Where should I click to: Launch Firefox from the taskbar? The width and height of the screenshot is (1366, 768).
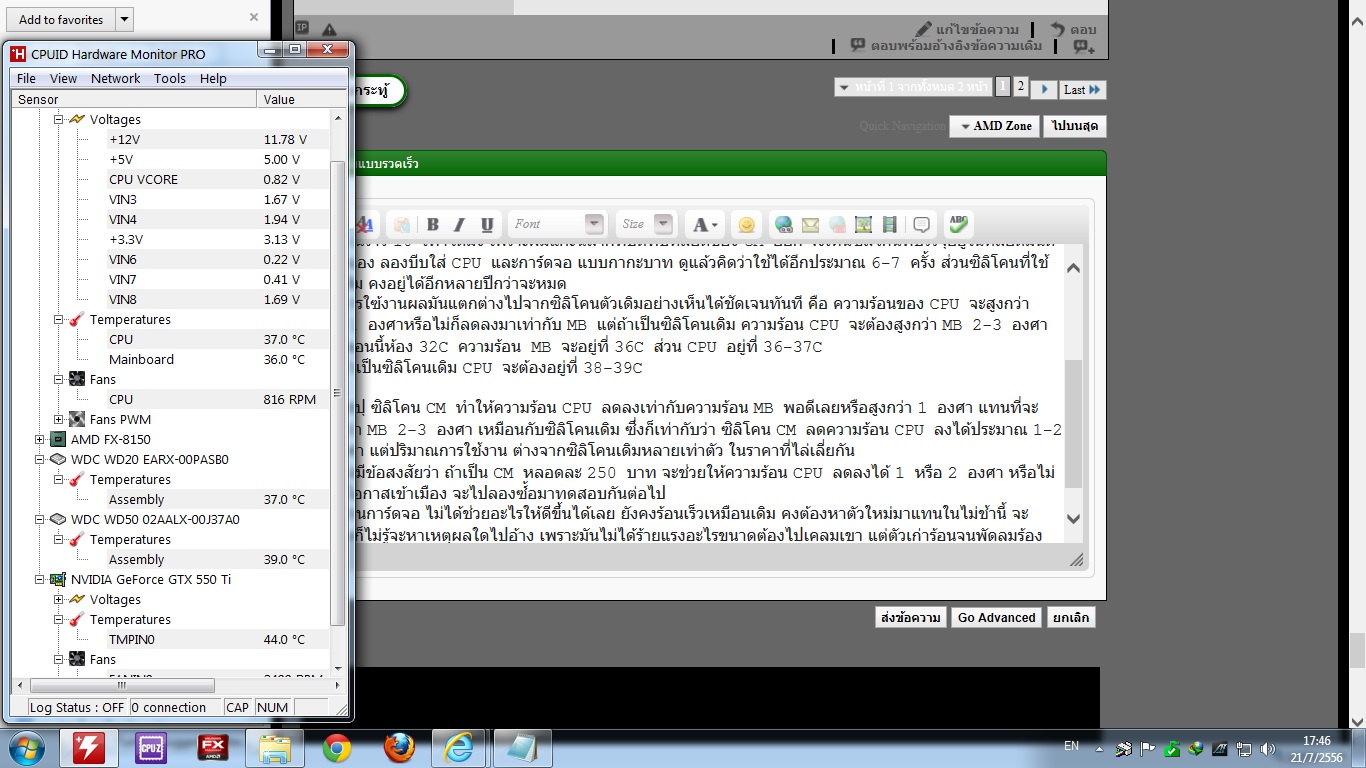click(399, 747)
